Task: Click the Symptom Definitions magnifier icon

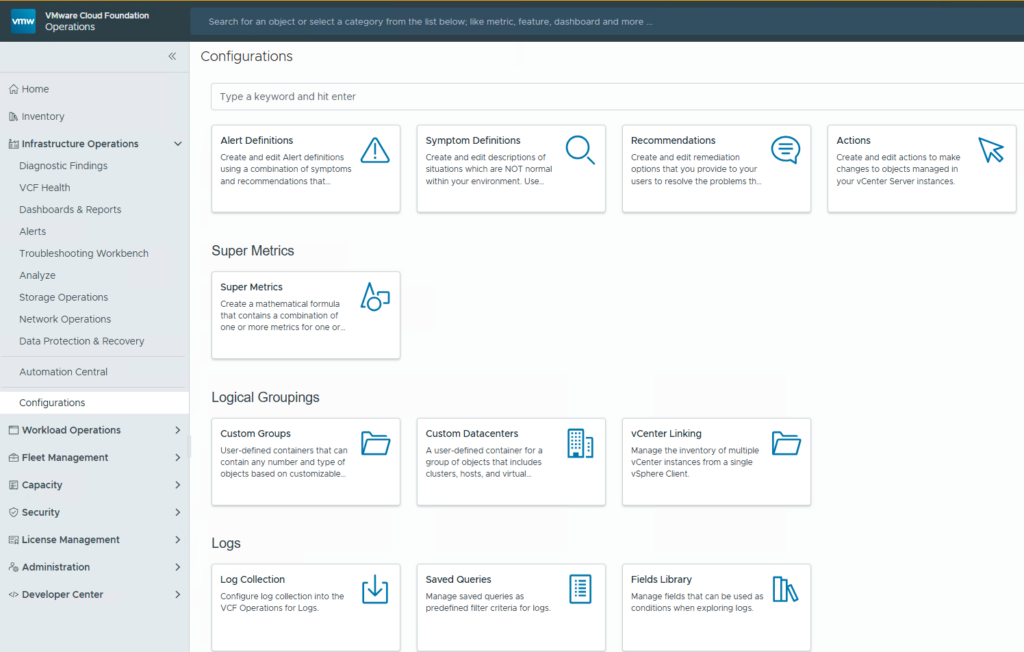Action: [580, 150]
